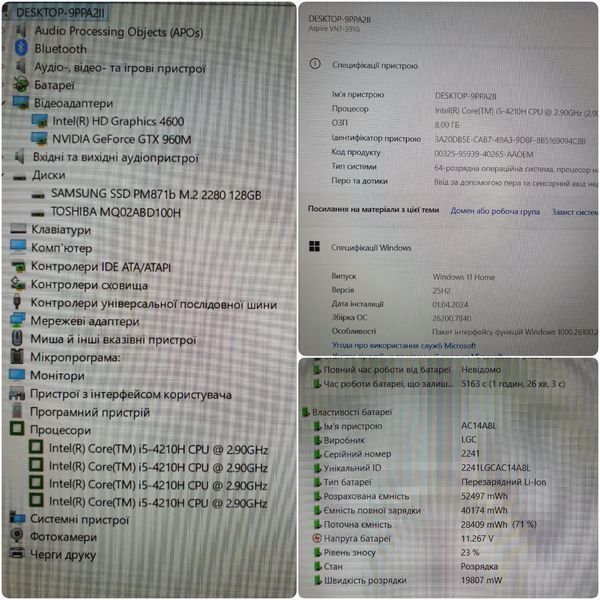Click the wear level value 23 %

point(470,553)
